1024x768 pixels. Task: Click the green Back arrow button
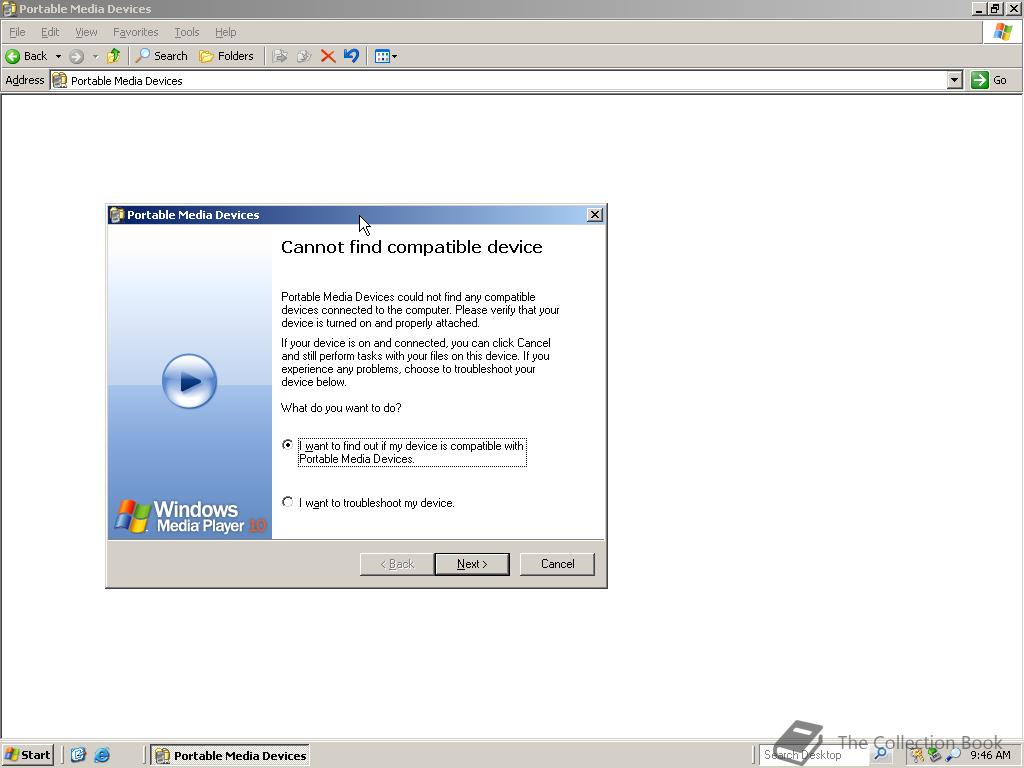(x=26, y=56)
